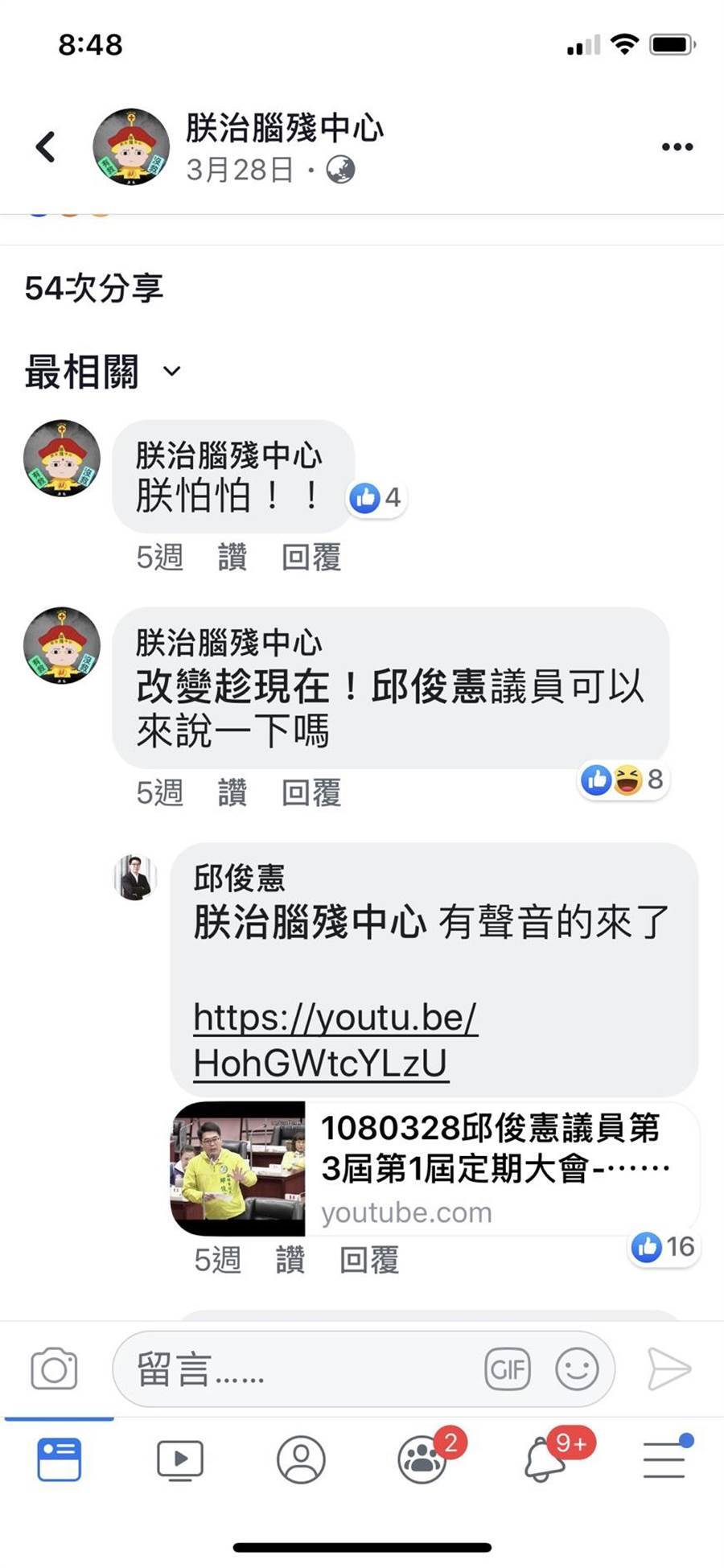Screen dimensions: 724x1568
Task: Open the GIF picker in the comment box
Action: pos(508,1368)
